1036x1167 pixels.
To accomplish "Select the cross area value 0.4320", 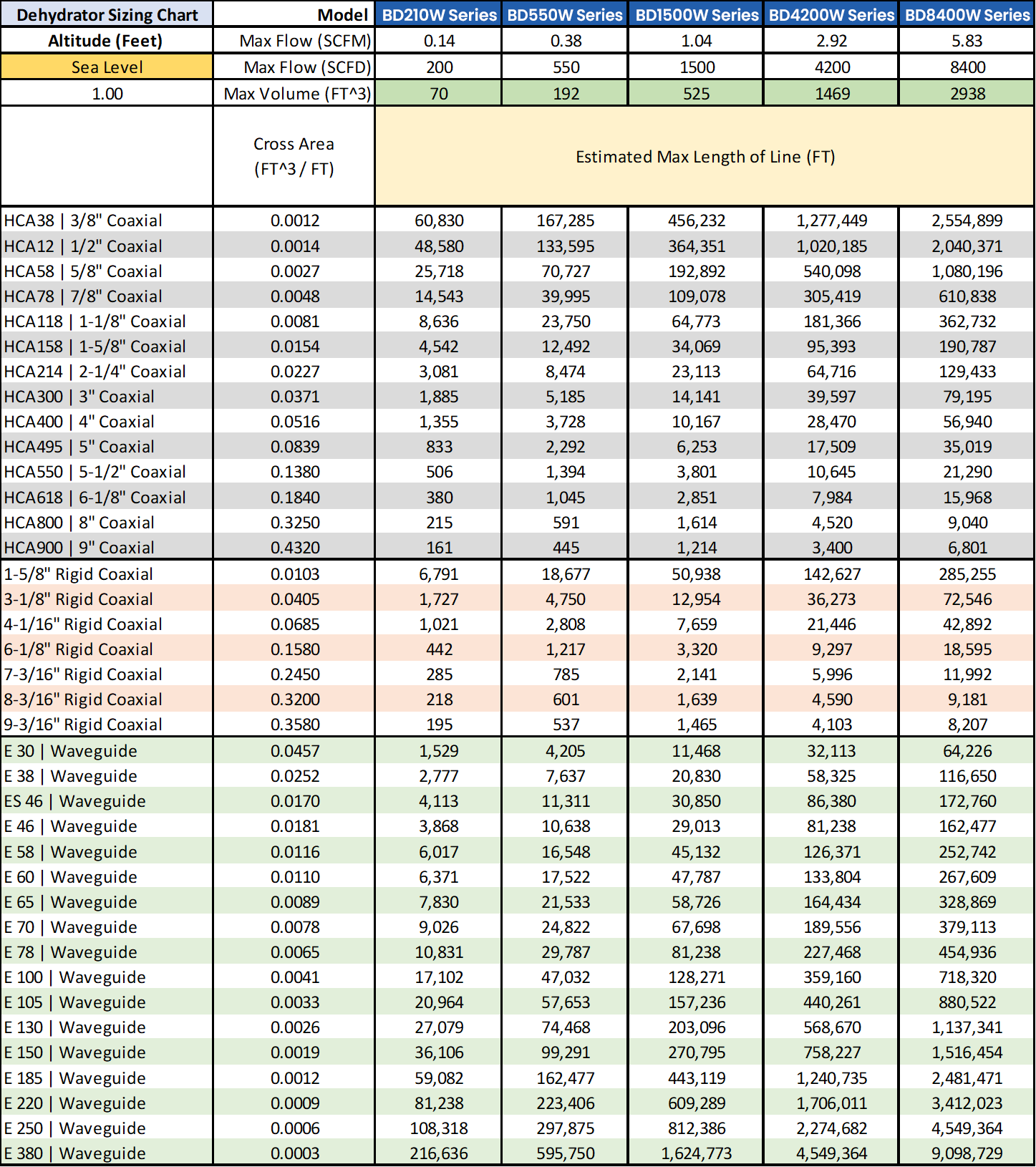I will [x=294, y=548].
